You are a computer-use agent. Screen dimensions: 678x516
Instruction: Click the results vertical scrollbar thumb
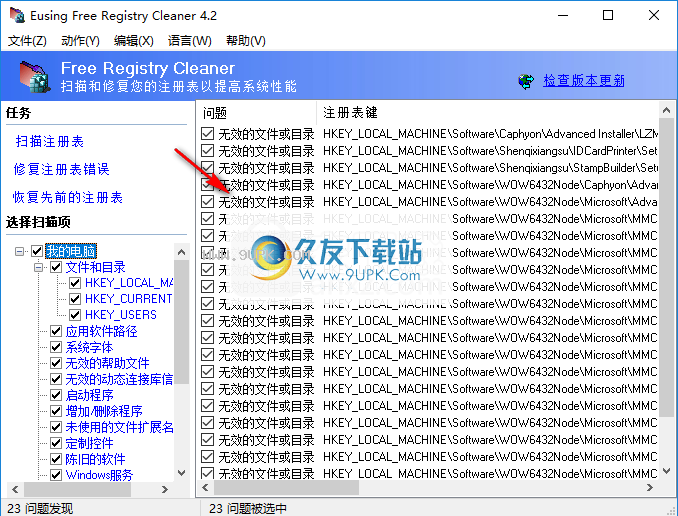click(666, 268)
